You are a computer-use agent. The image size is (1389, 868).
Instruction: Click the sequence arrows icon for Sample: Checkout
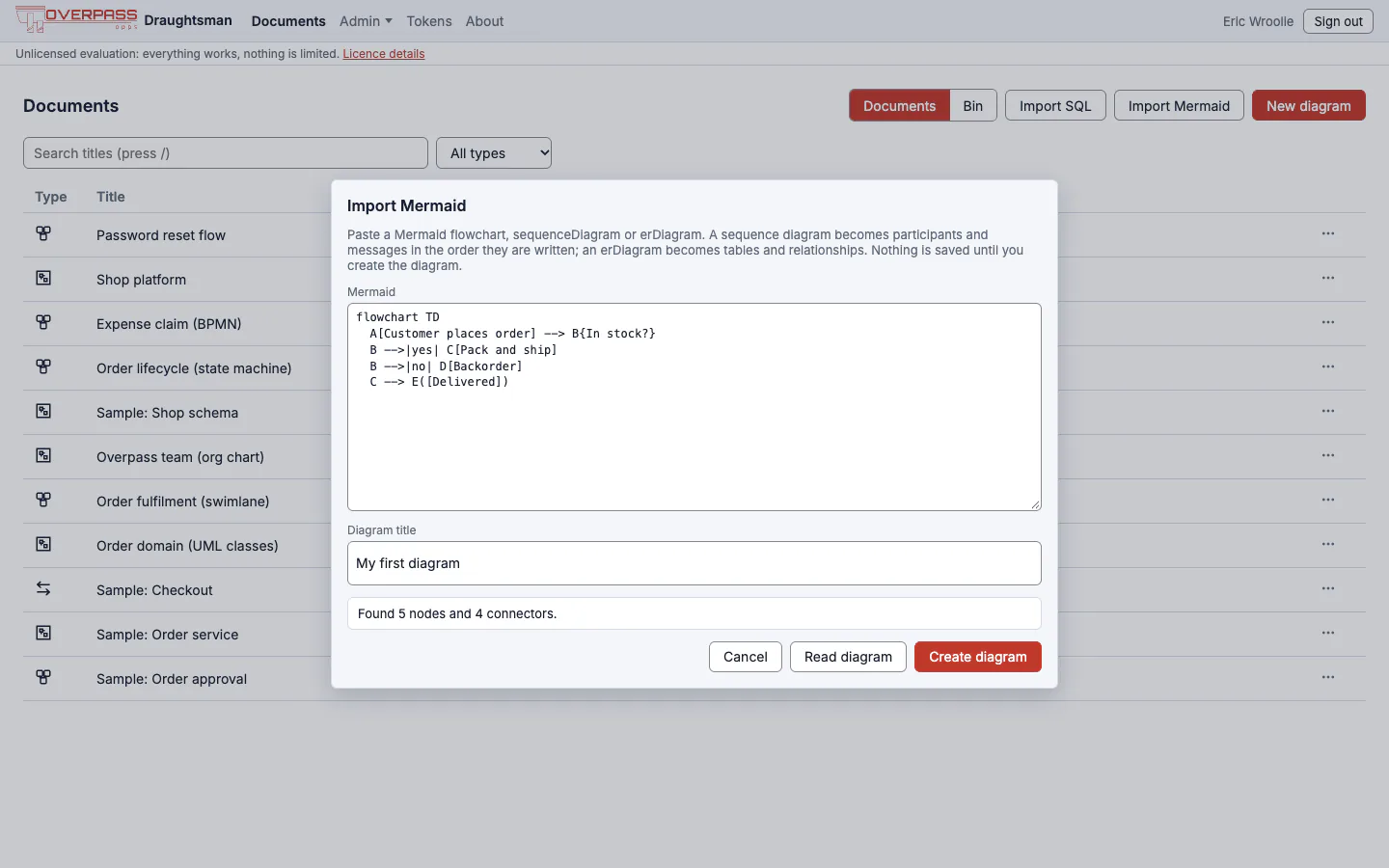tap(43, 588)
